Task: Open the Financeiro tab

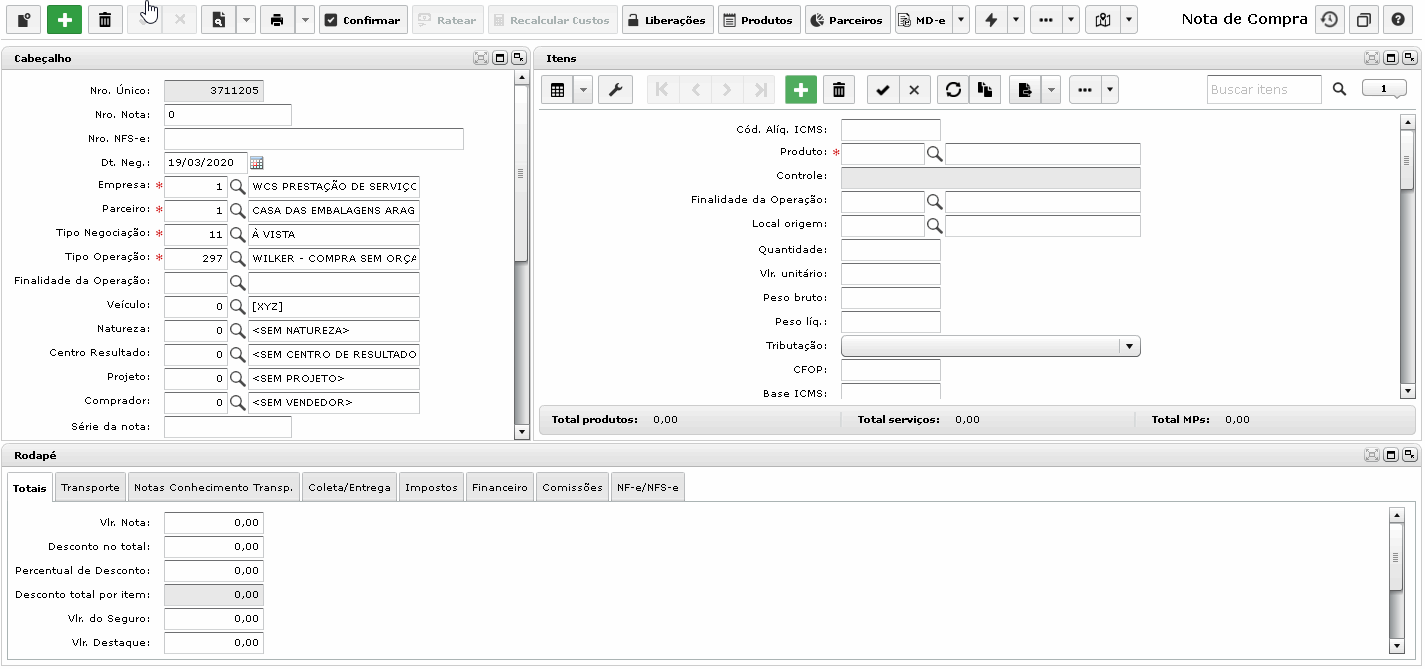Action: [x=500, y=488]
